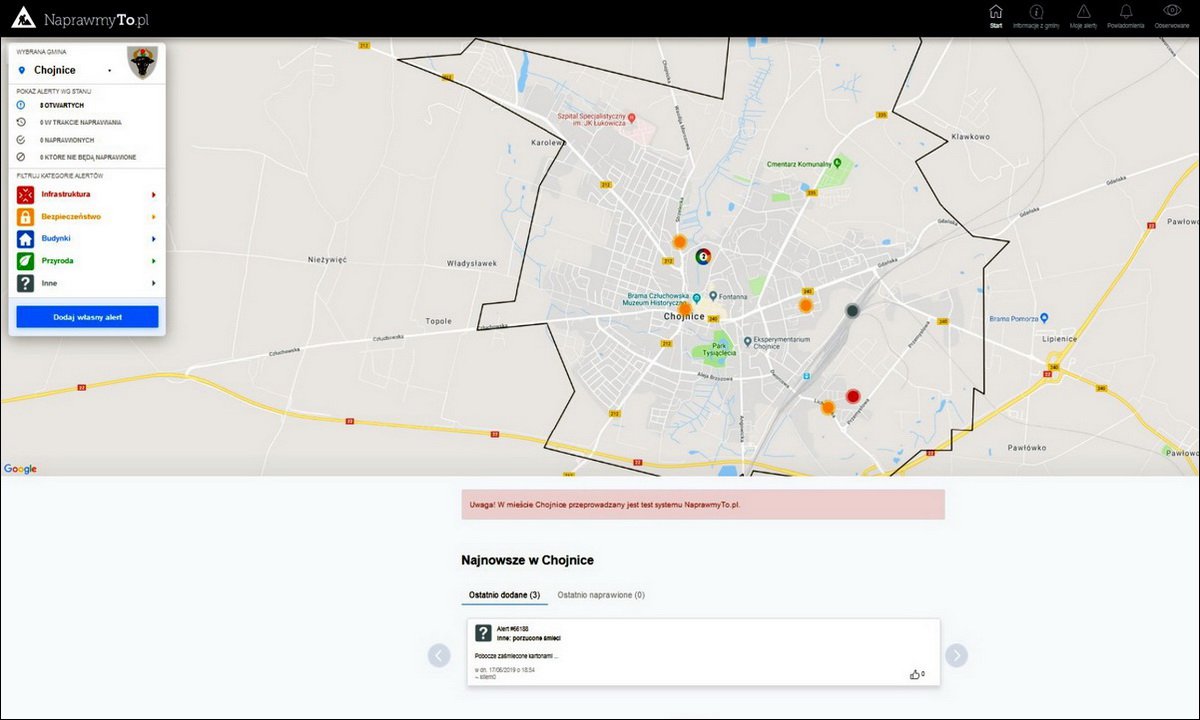Click the red alert marker on map
The width and height of the screenshot is (1200, 720).
853,397
